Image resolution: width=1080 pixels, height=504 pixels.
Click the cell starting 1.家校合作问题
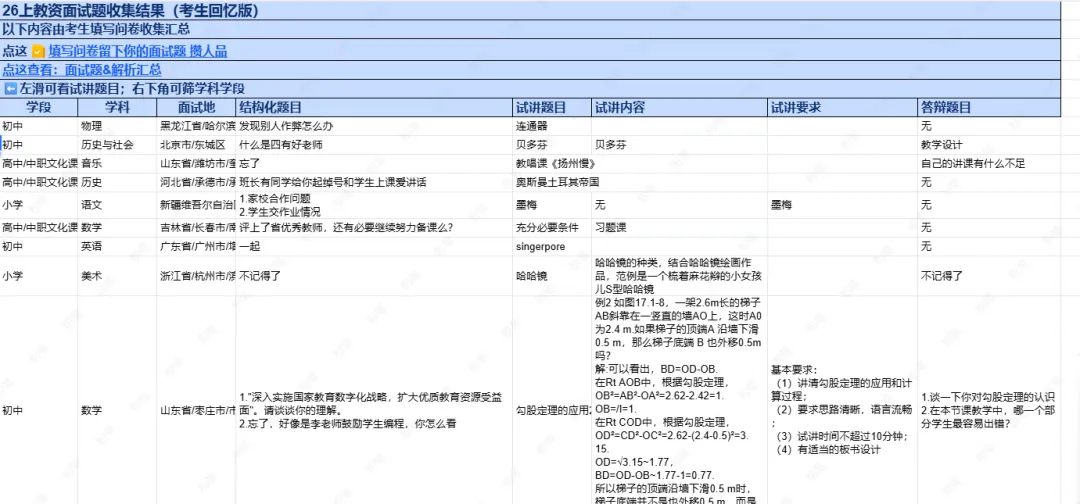click(375, 205)
